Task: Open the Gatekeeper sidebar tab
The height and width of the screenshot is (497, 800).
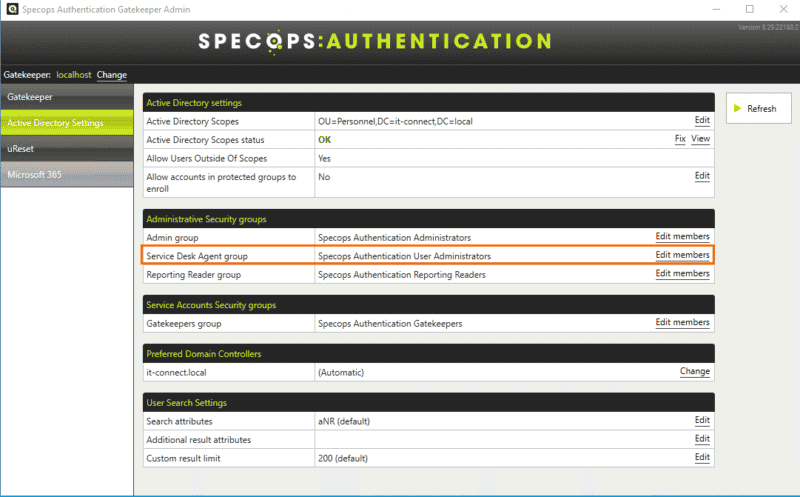Action: [67, 97]
